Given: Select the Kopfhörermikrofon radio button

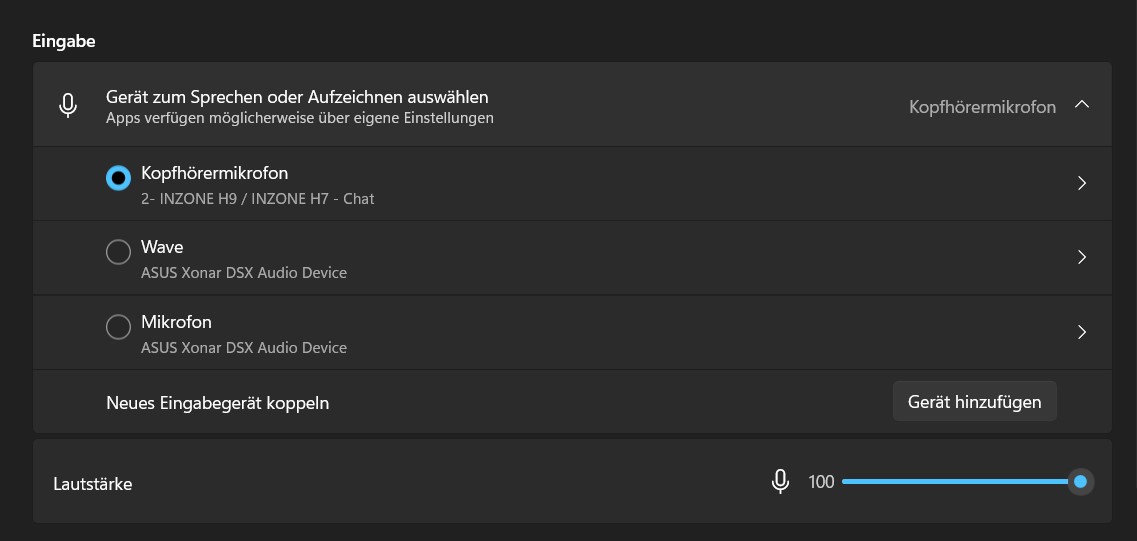Looking at the screenshot, I should click(118, 178).
